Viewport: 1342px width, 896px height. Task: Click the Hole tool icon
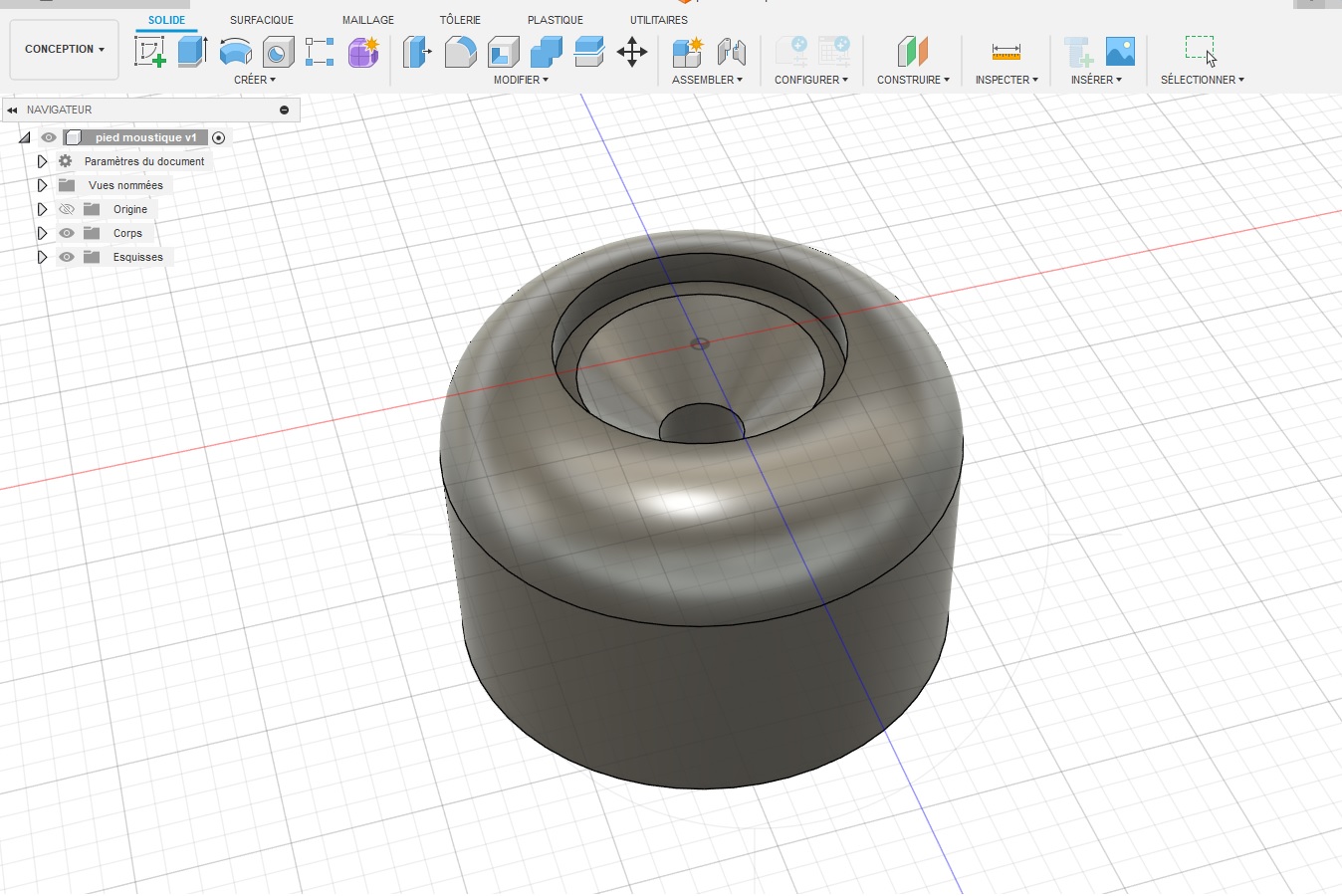coord(278,51)
